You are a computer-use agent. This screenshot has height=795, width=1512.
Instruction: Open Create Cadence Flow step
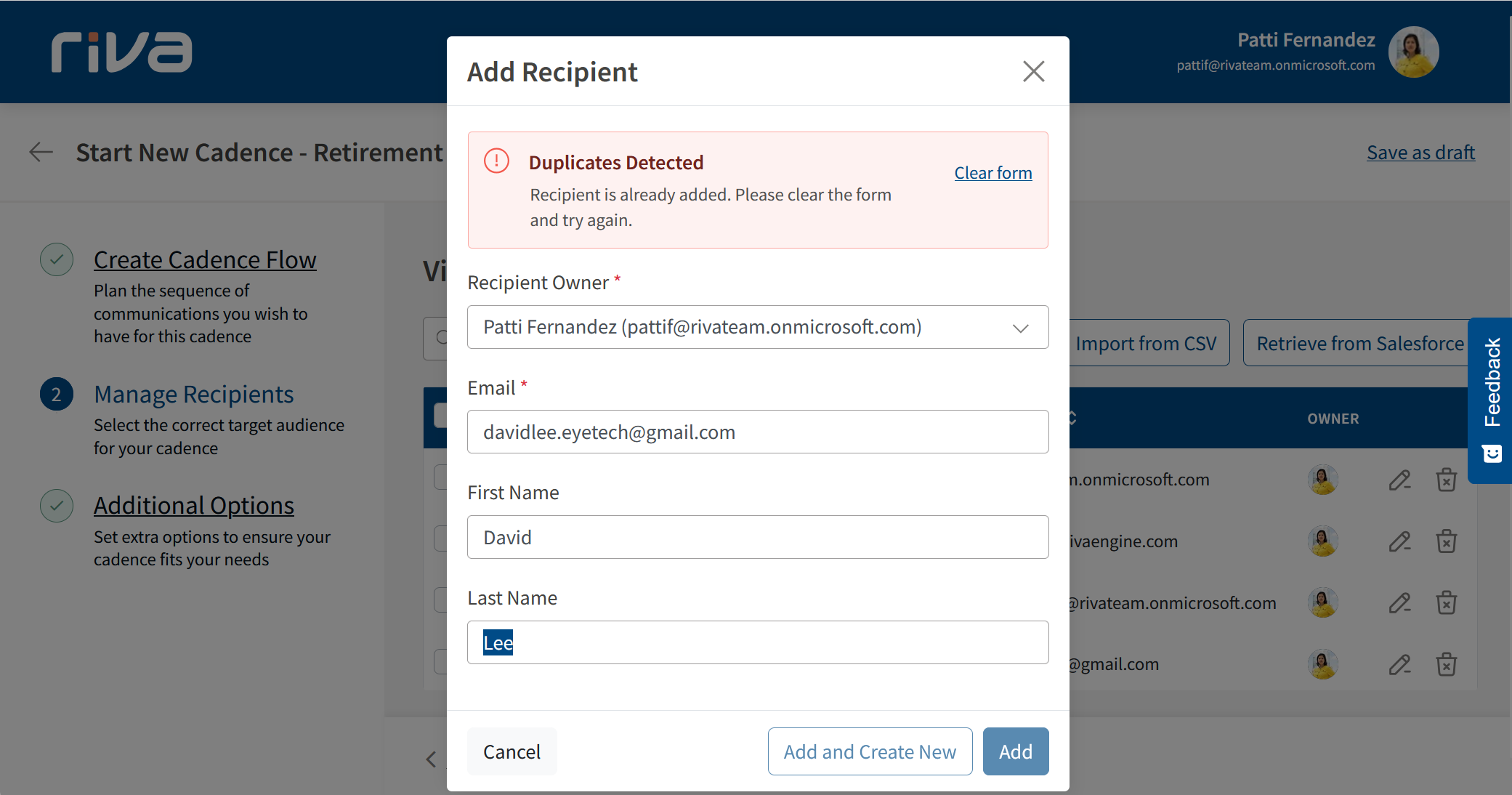coord(205,259)
